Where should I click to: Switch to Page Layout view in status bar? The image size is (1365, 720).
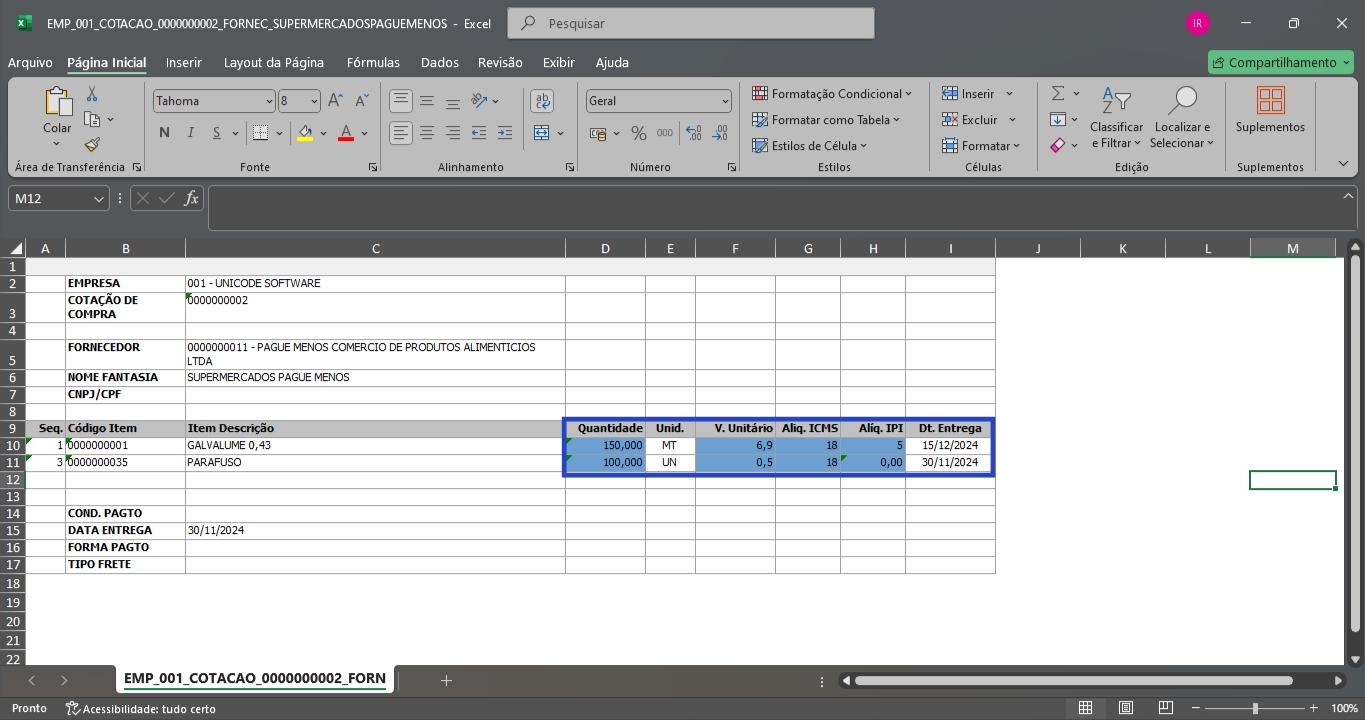pyautogui.click(x=1125, y=708)
